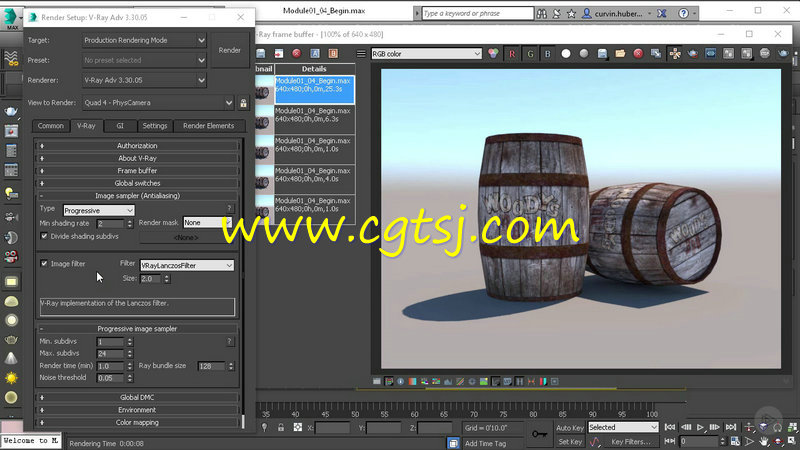Open the Key Filters dialog
This screenshot has height=450, width=800.
pyautogui.click(x=631, y=442)
